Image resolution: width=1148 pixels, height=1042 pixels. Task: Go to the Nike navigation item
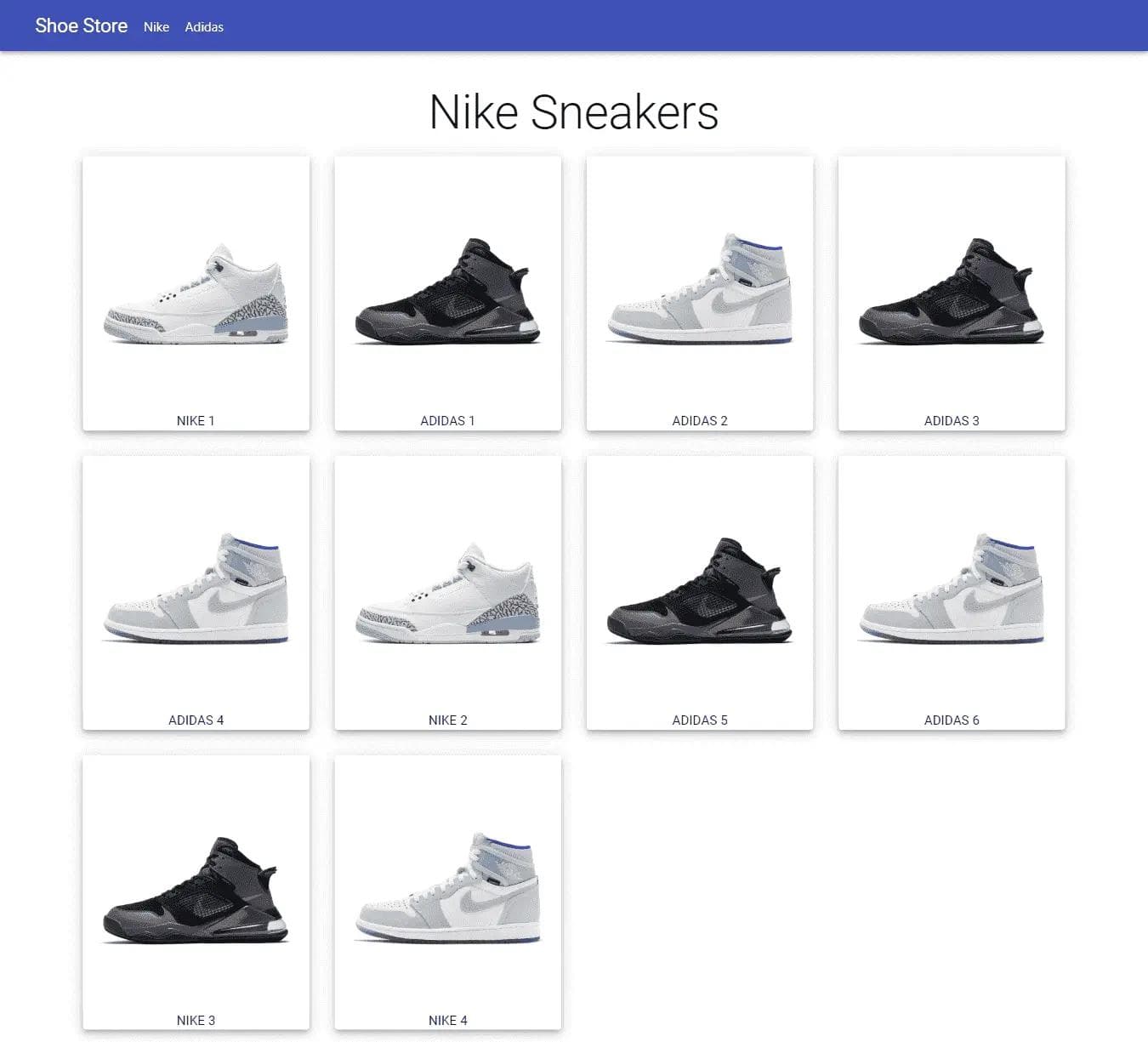tap(156, 26)
